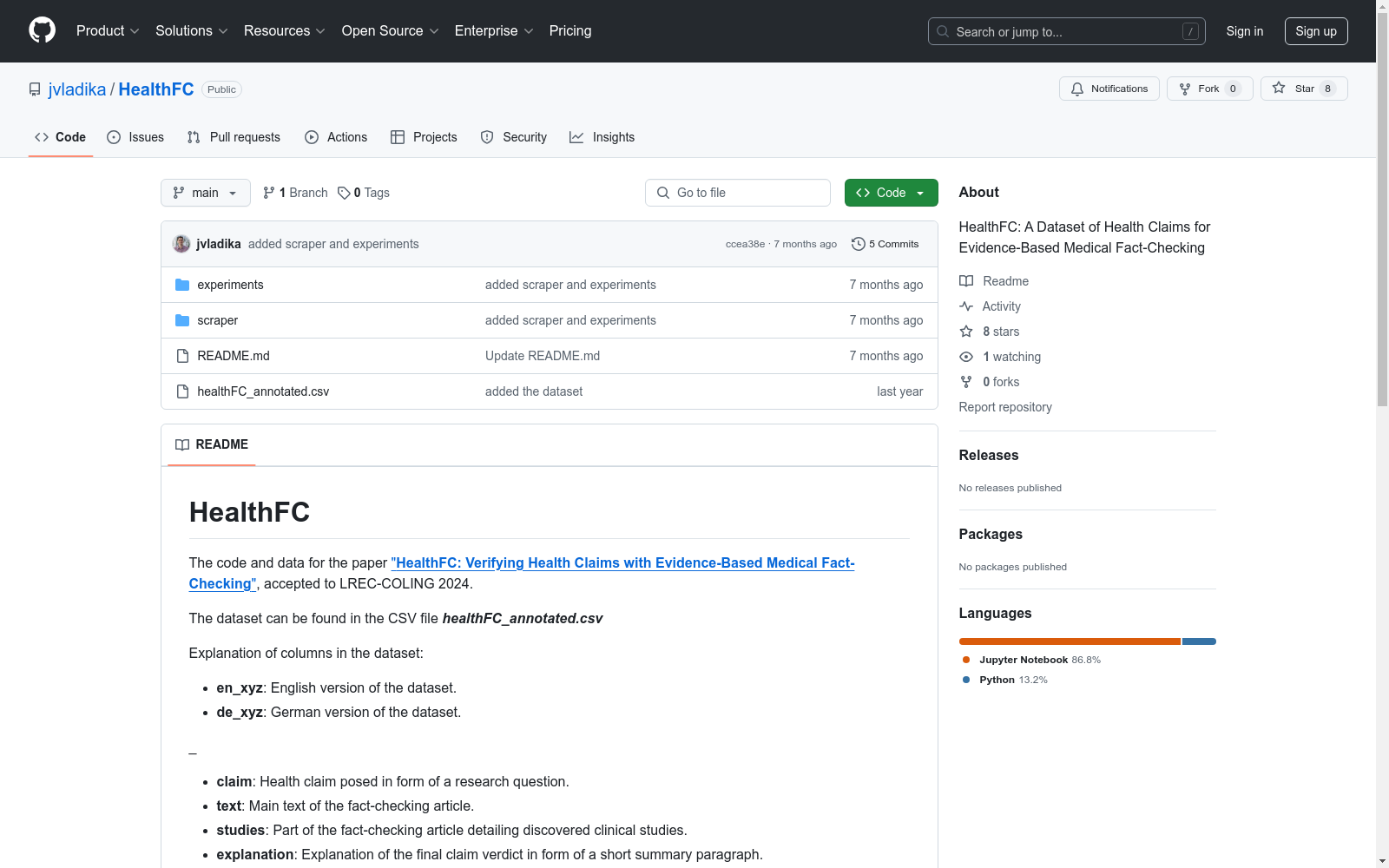Open the HealthFC paper hyperlink
The image size is (1389, 868).
click(x=522, y=573)
